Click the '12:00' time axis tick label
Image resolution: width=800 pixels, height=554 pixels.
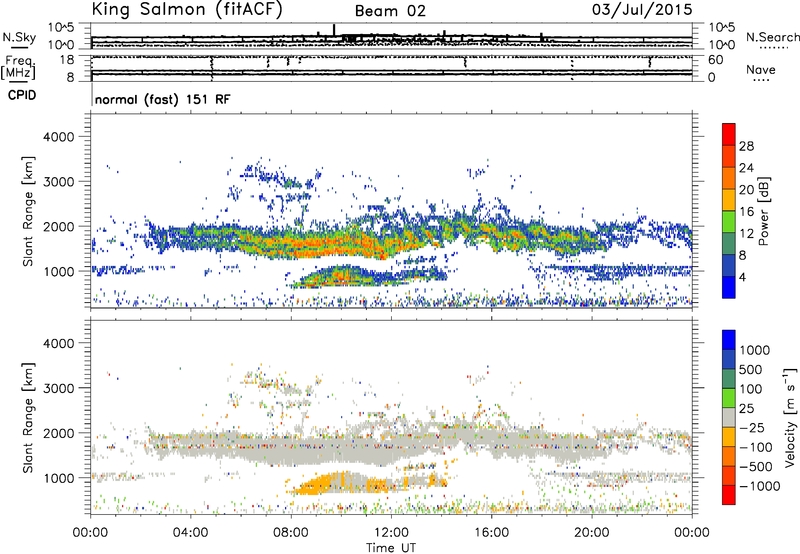pos(391,533)
